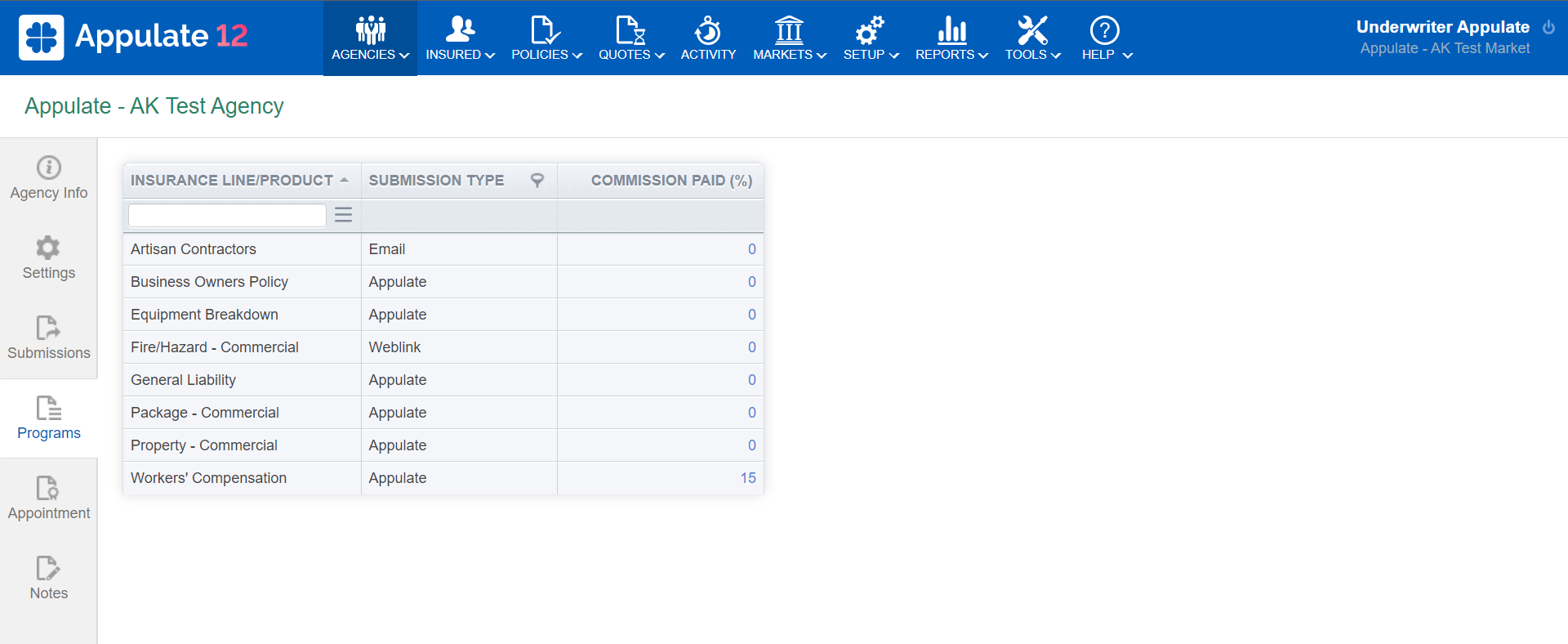Go to Submissions in the sidebar
The height and width of the screenshot is (644, 1568).
click(x=49, y=338)
